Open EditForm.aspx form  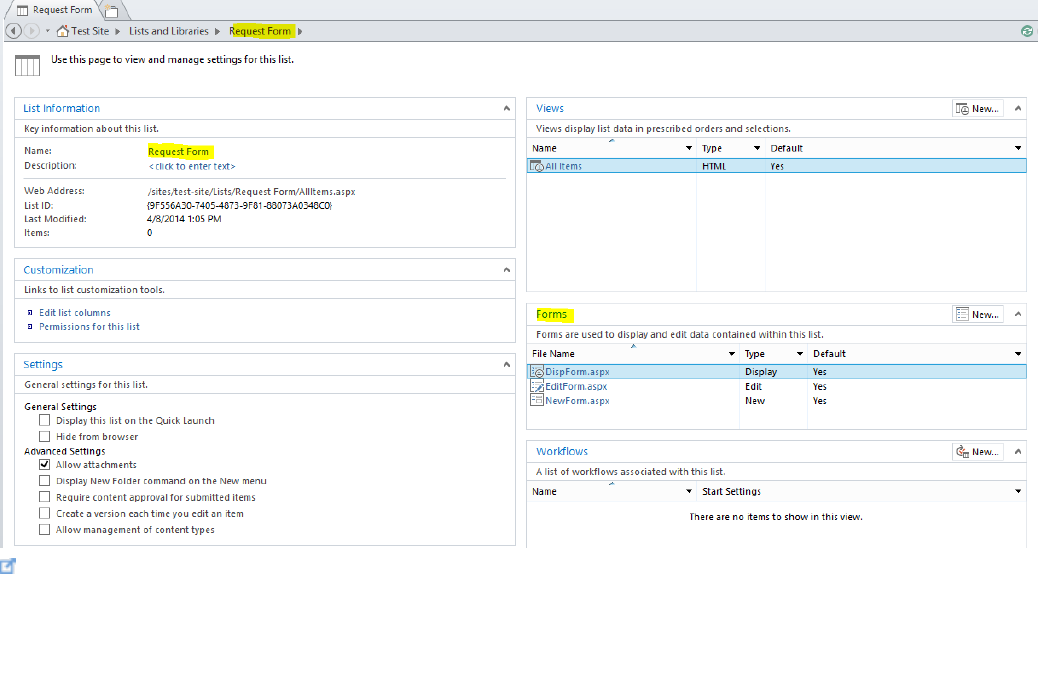coord(576,387)
